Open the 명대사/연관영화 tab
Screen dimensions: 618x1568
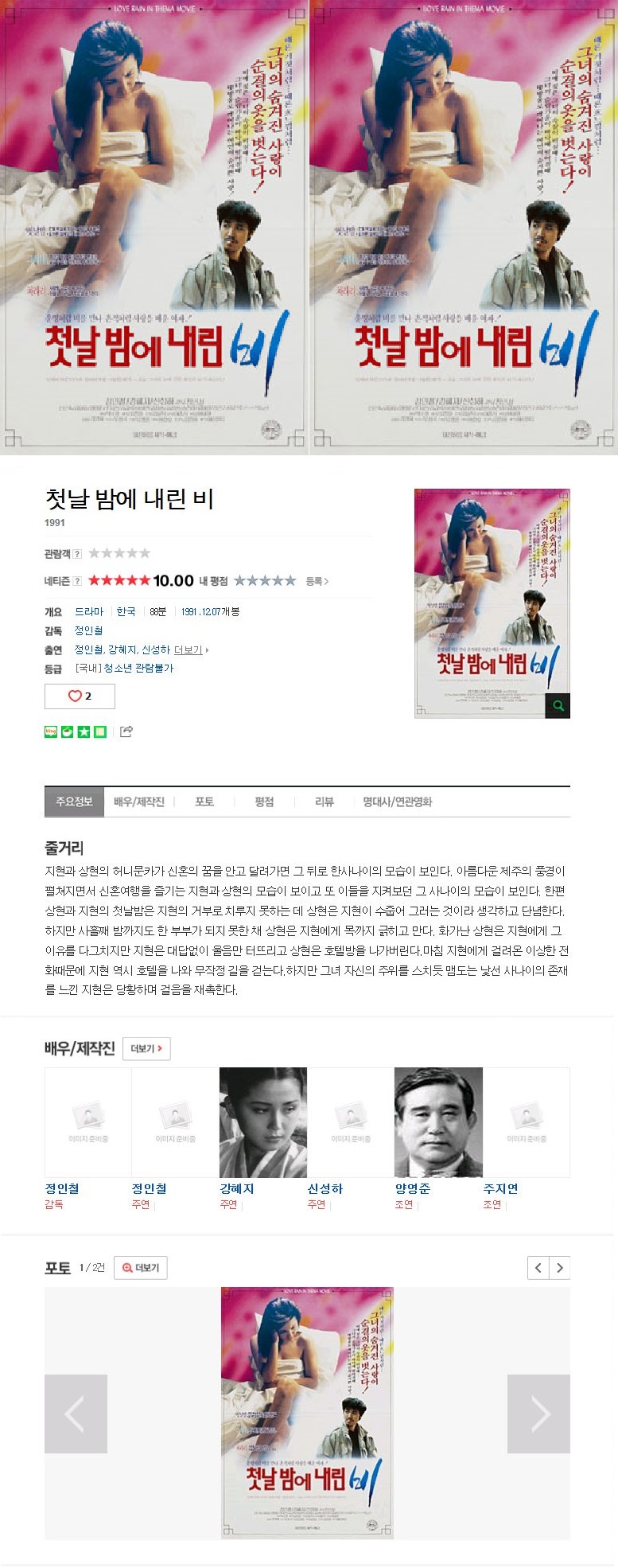[x=398, y=802]
